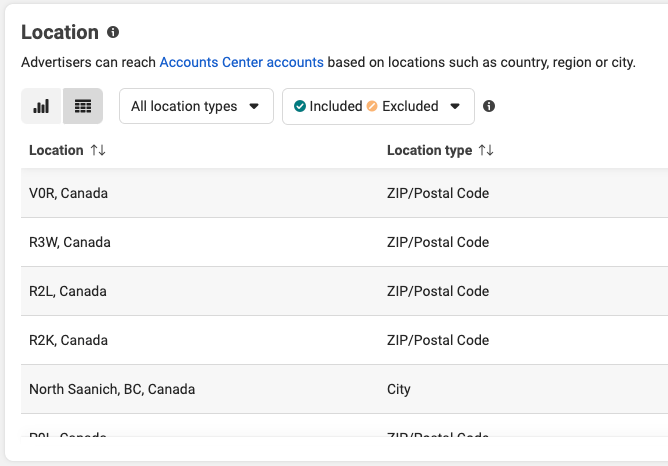
Task: Open the Included Excluded filter dropdown
Action: coord(455,106)
